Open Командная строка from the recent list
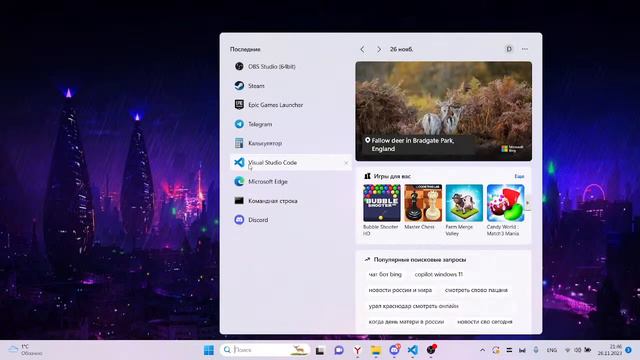The image size is (640, 360). click(291, 201)
